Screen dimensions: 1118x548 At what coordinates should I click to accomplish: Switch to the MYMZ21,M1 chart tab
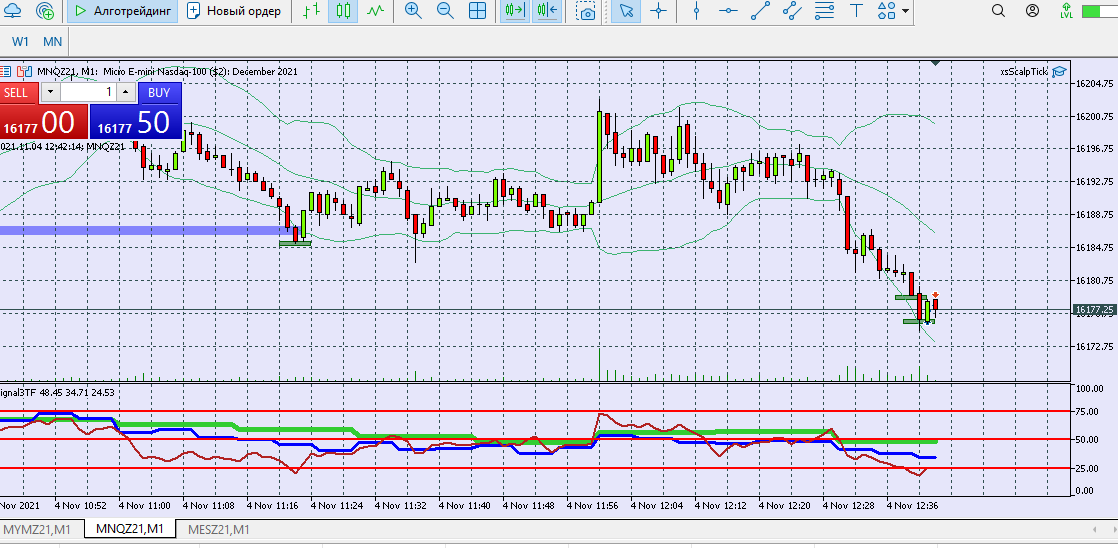click(37, 529)
